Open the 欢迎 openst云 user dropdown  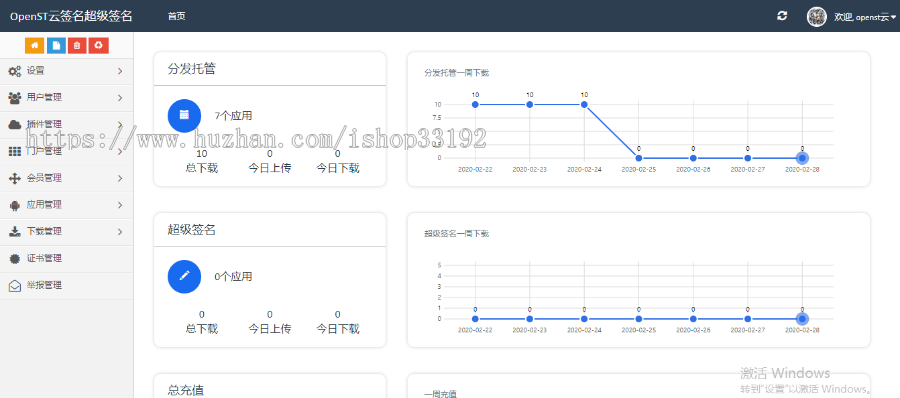[864, 17]
